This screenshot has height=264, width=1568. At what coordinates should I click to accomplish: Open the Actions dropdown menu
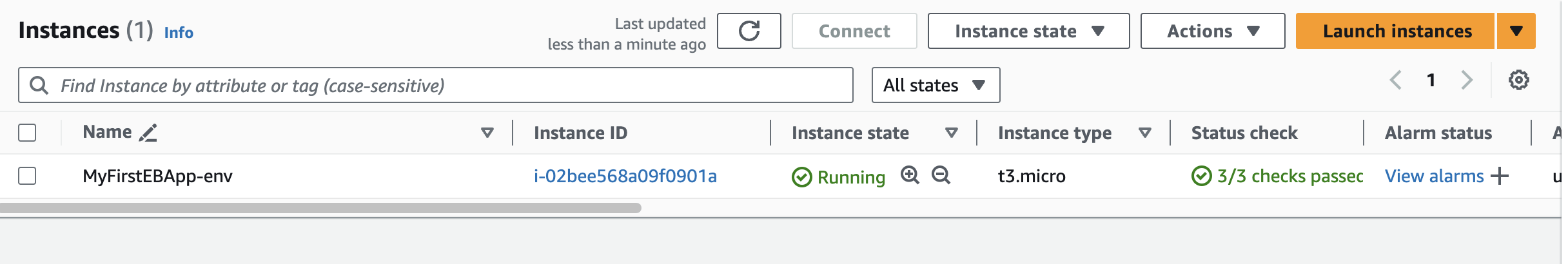point(1212,31)
